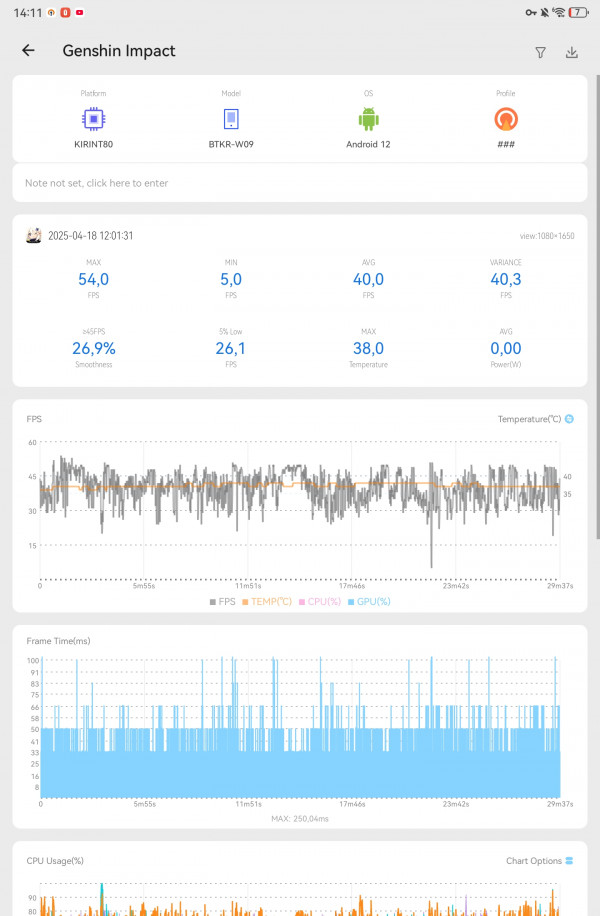Open the filter funnel icon
This screenshot has height=916, width=600.
click(540, 53)
